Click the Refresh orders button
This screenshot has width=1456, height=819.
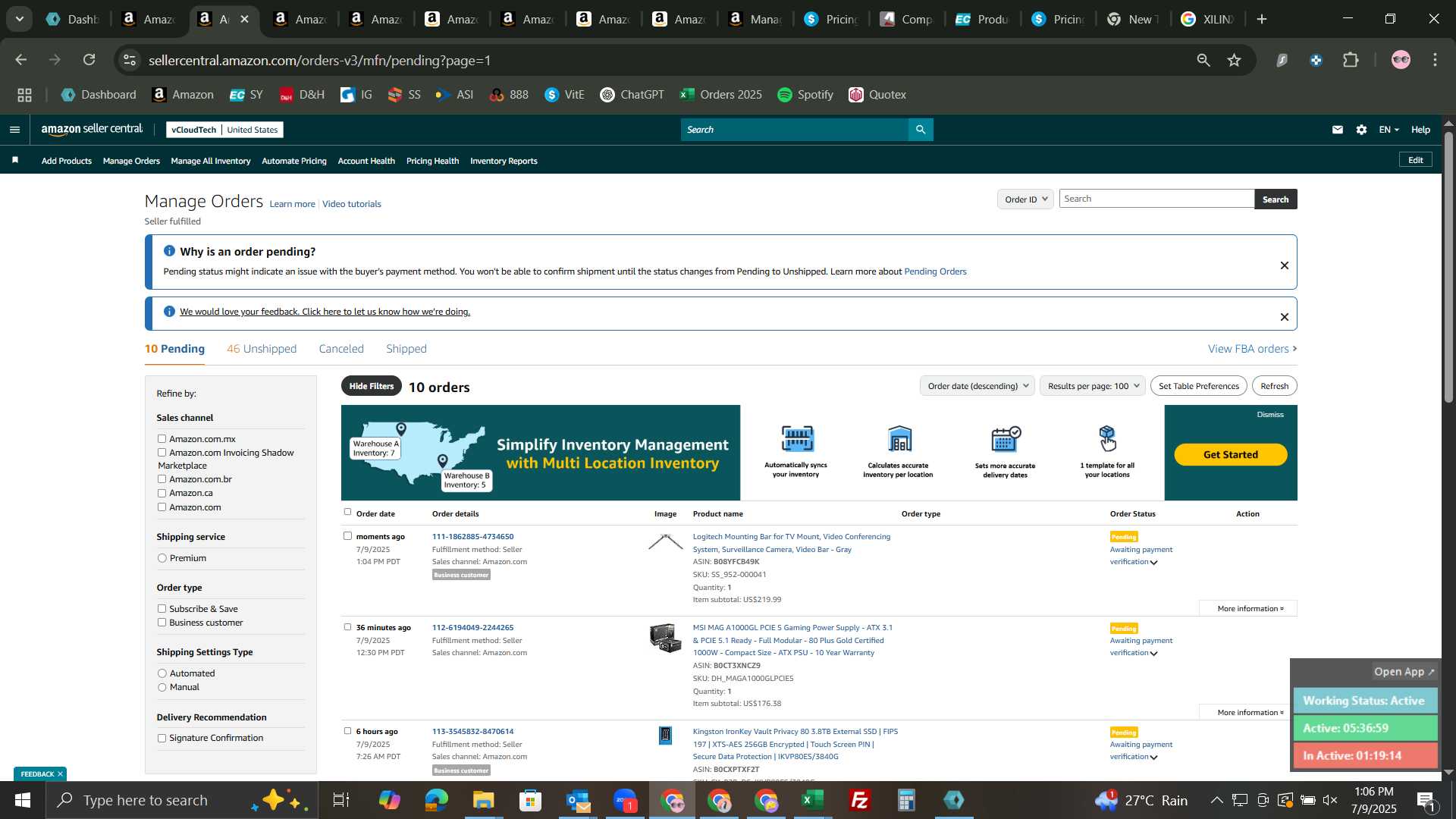point(1274,386)
